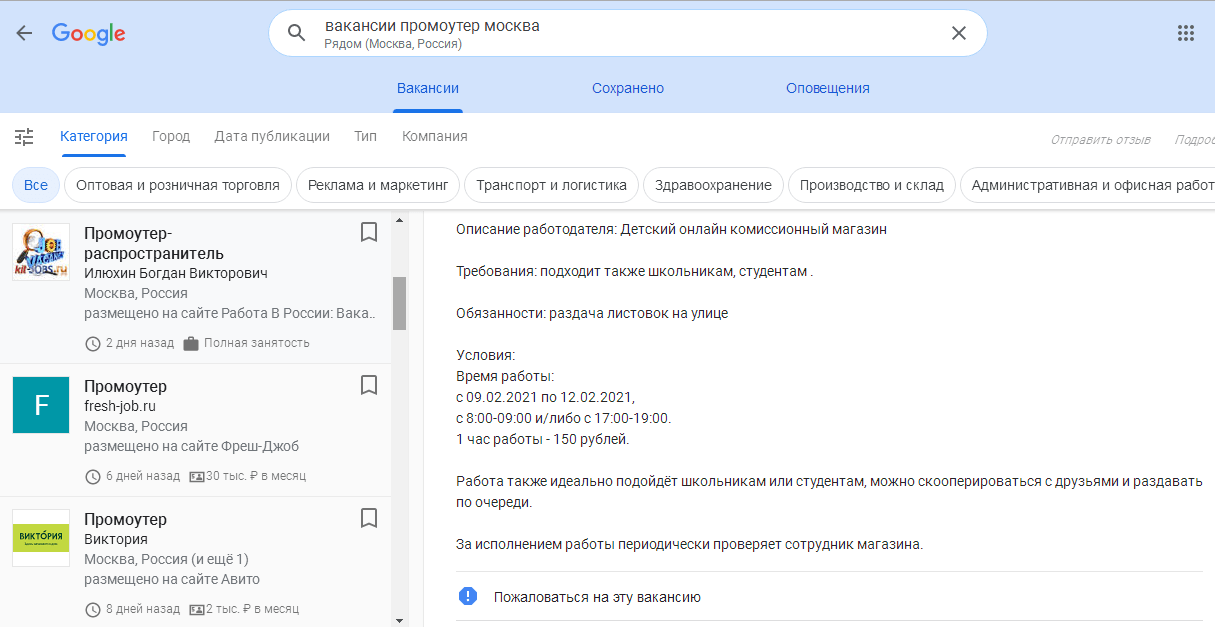
Task: Expand the Город filter
Action: click(x=171, y=136)
